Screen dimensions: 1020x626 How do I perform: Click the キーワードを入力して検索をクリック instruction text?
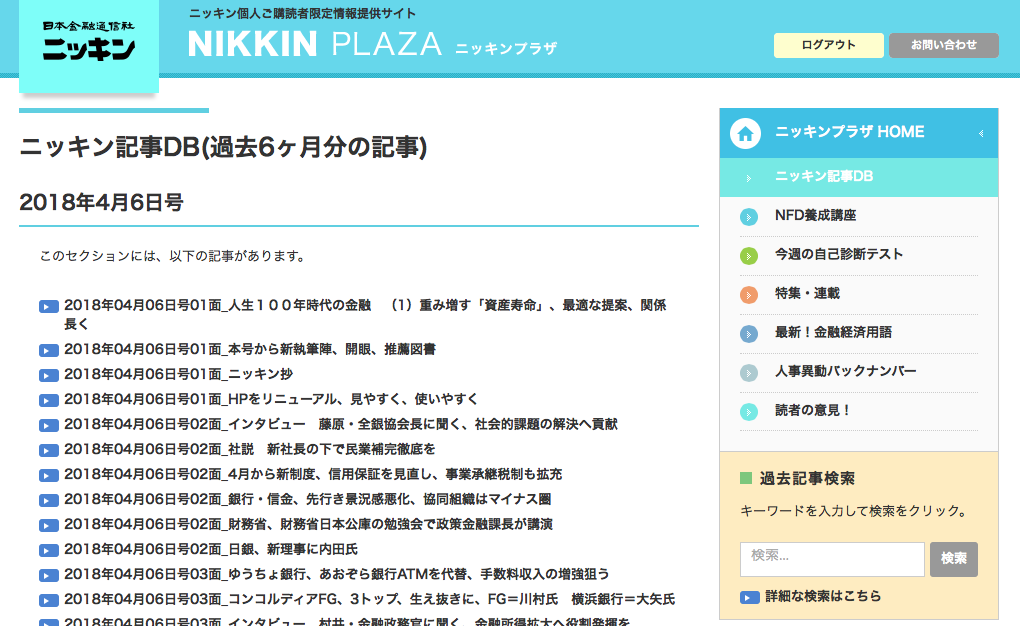click(853, 511)
